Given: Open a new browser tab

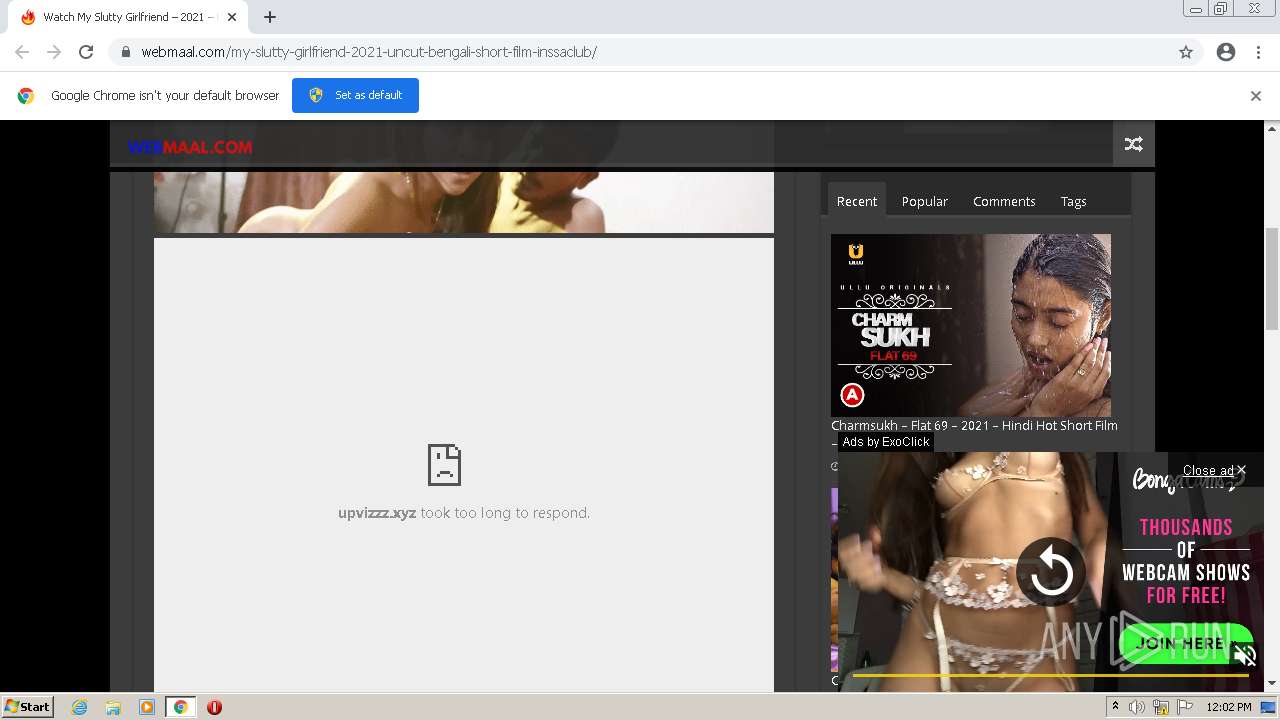Looking at the screenshot, I should 270,17.
